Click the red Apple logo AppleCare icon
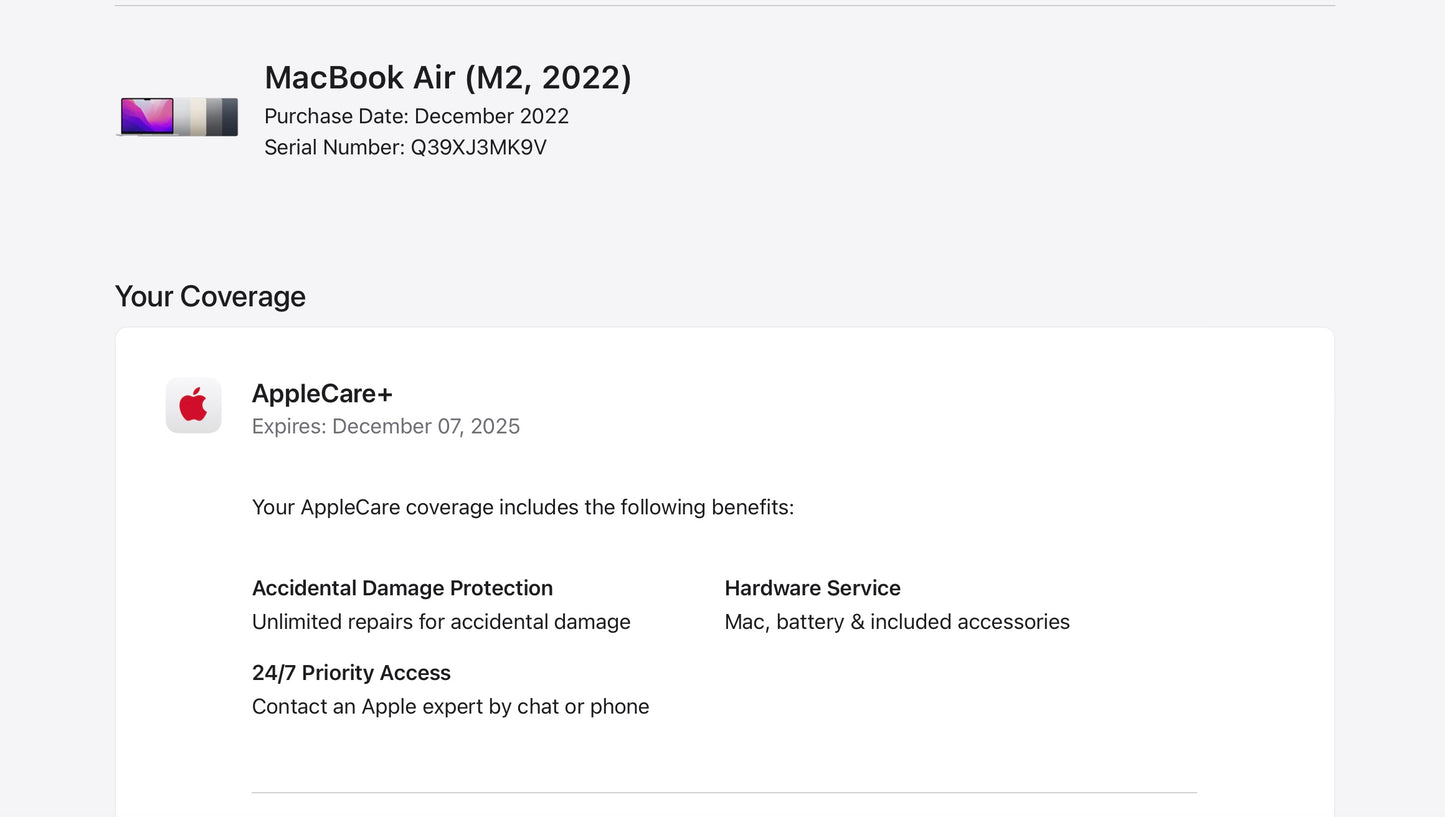The height and width of the screenshot is (817, 1445). tap(193, 405)
